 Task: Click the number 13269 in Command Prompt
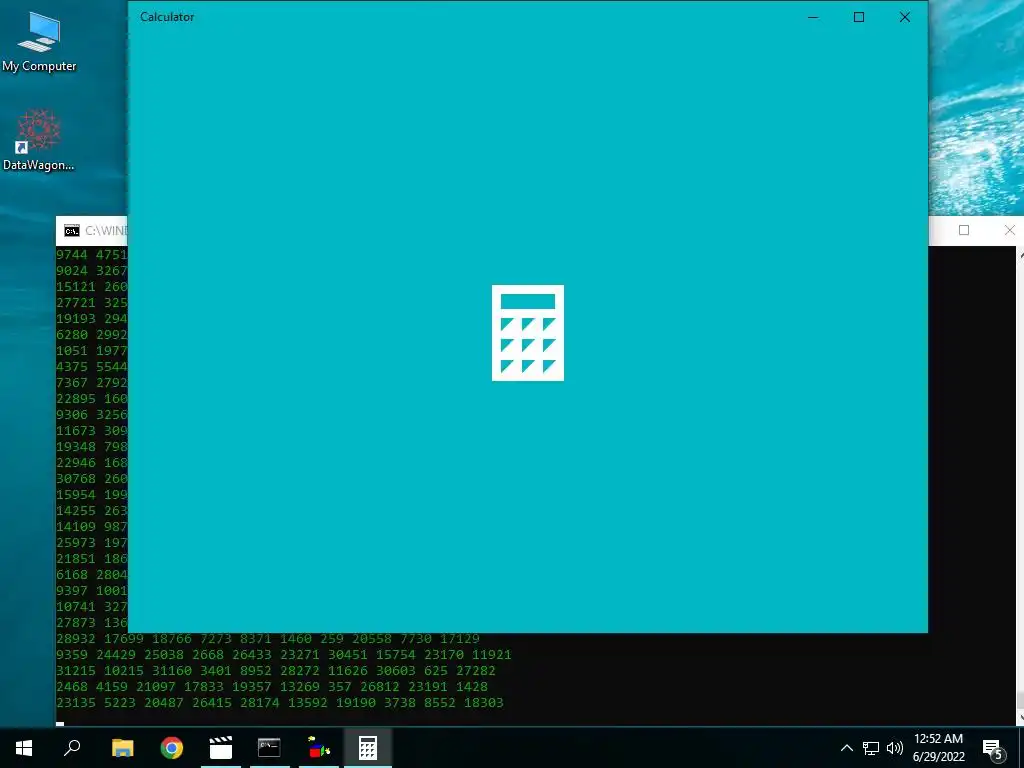pyautogui.click(x=300, y=686)
